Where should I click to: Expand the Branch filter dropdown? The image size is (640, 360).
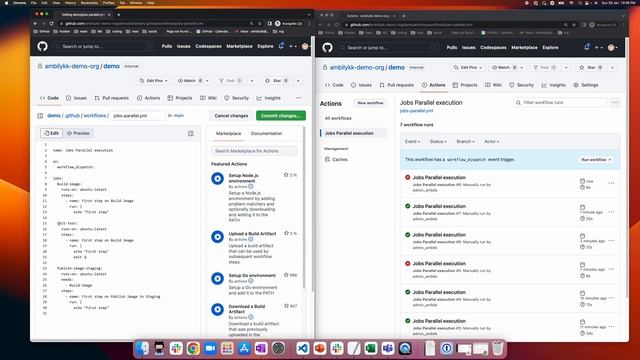tap(465, 142)
